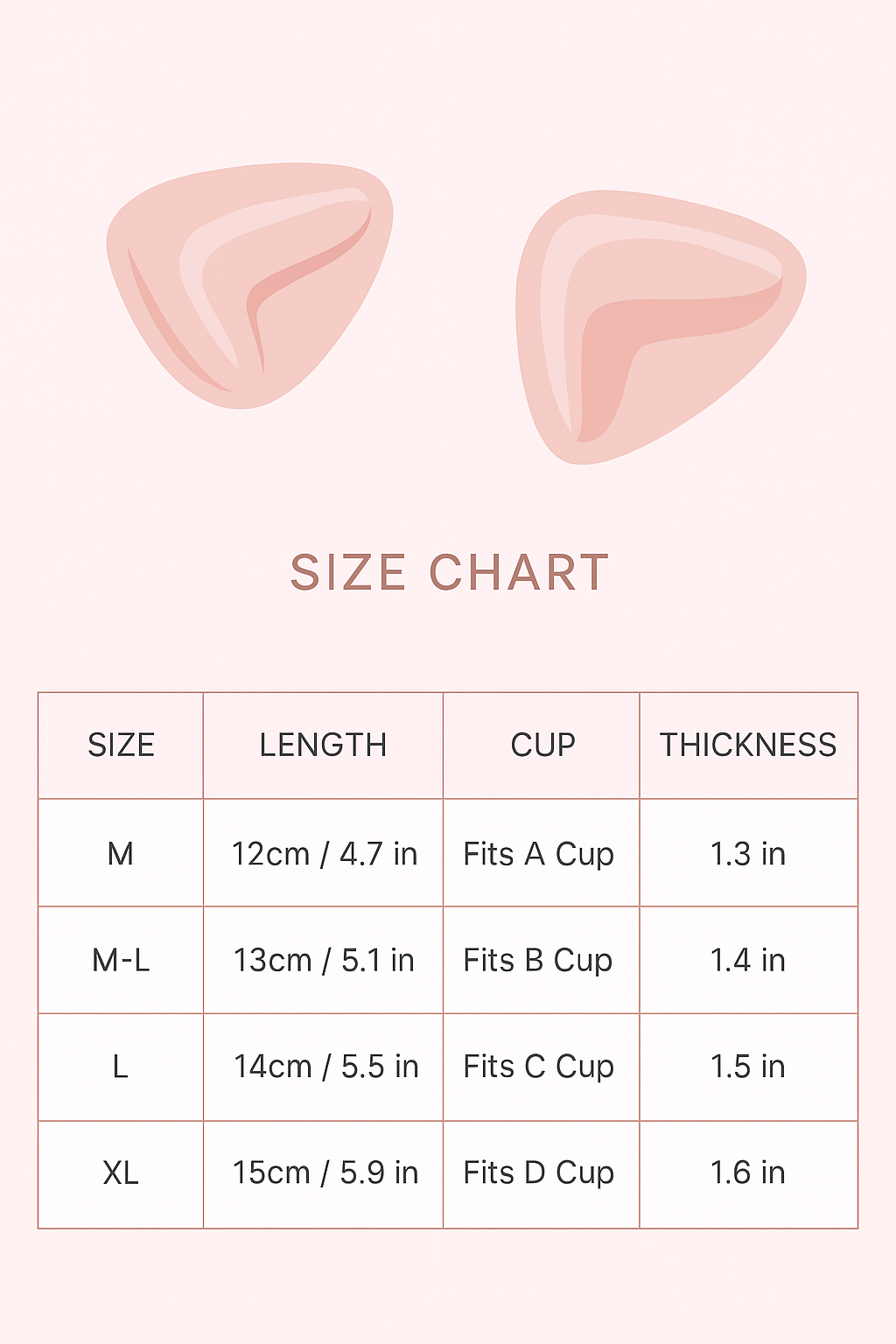
Task: Click the Fits A Cup cell
Action: pyautogui.click(x=539, y=854)
